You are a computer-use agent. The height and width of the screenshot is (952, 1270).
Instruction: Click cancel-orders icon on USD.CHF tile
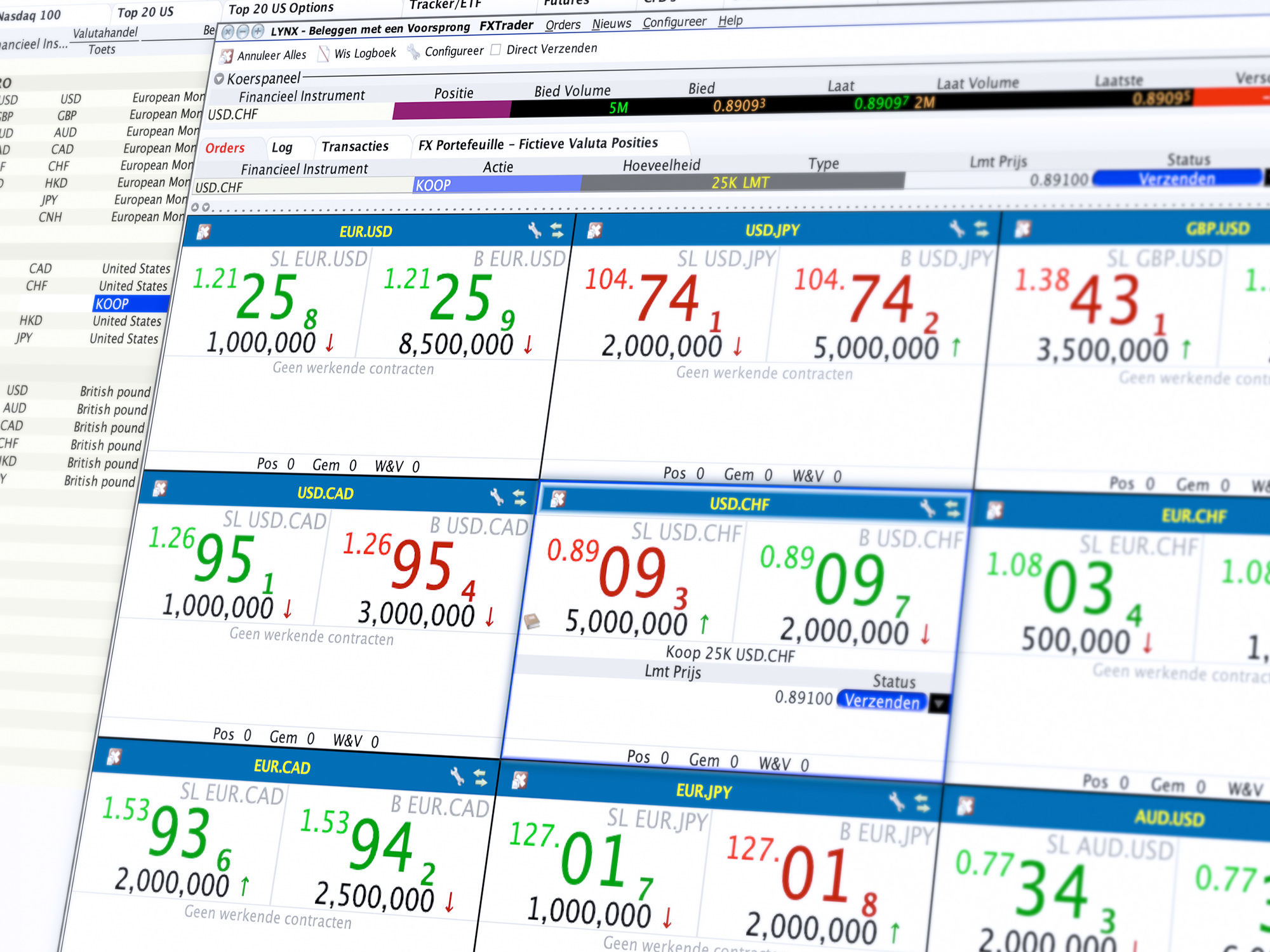(558, 499)
